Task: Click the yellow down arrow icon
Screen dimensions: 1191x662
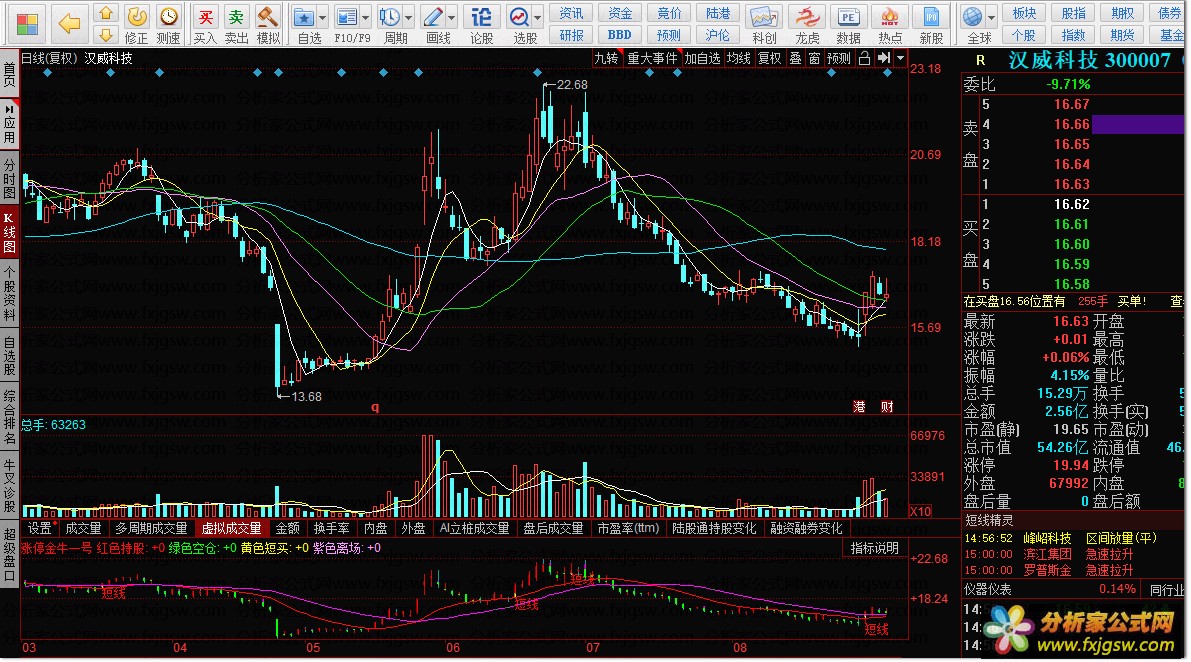Action: 106,34
